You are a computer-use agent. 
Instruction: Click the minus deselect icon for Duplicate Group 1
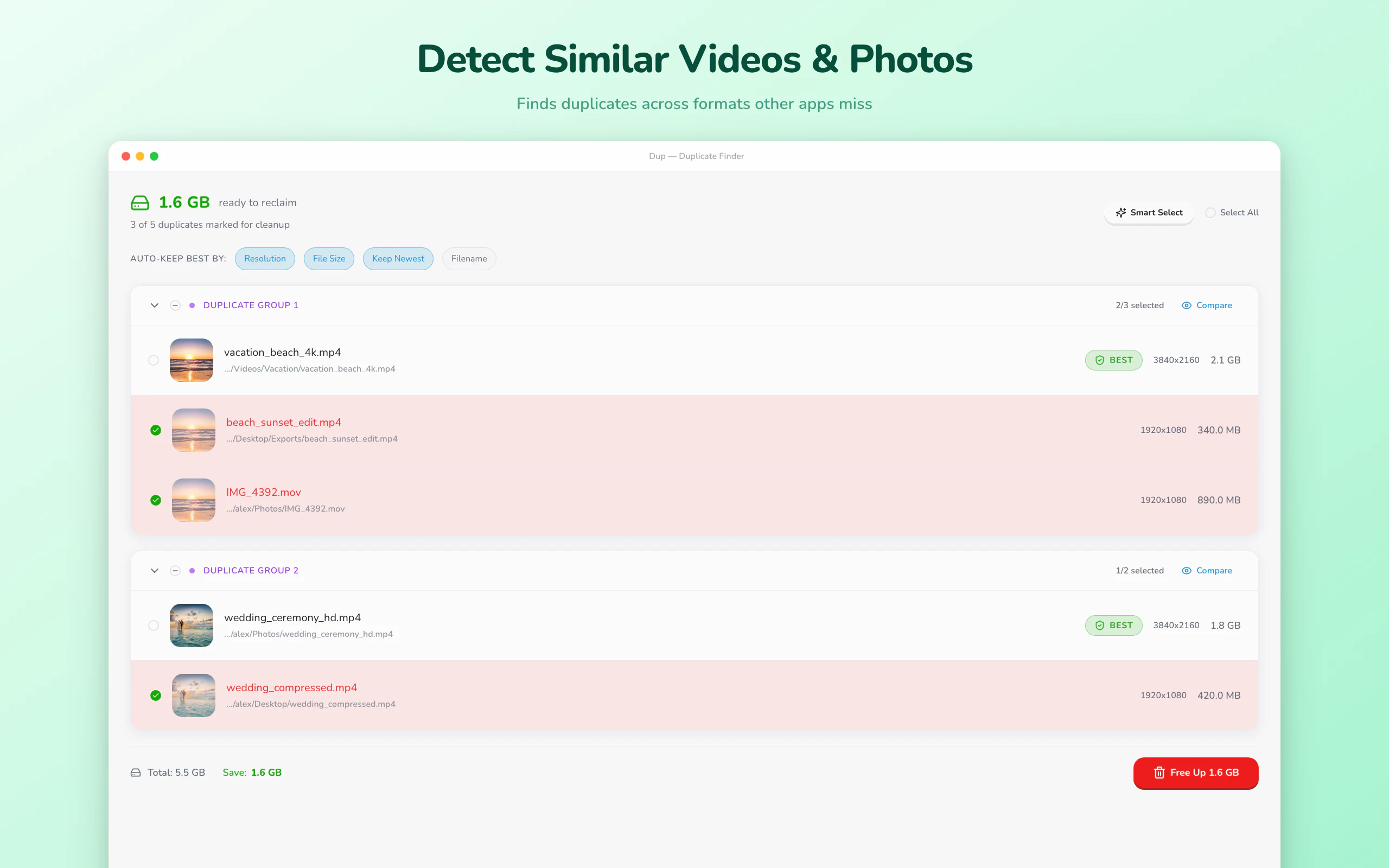[175, 305]
